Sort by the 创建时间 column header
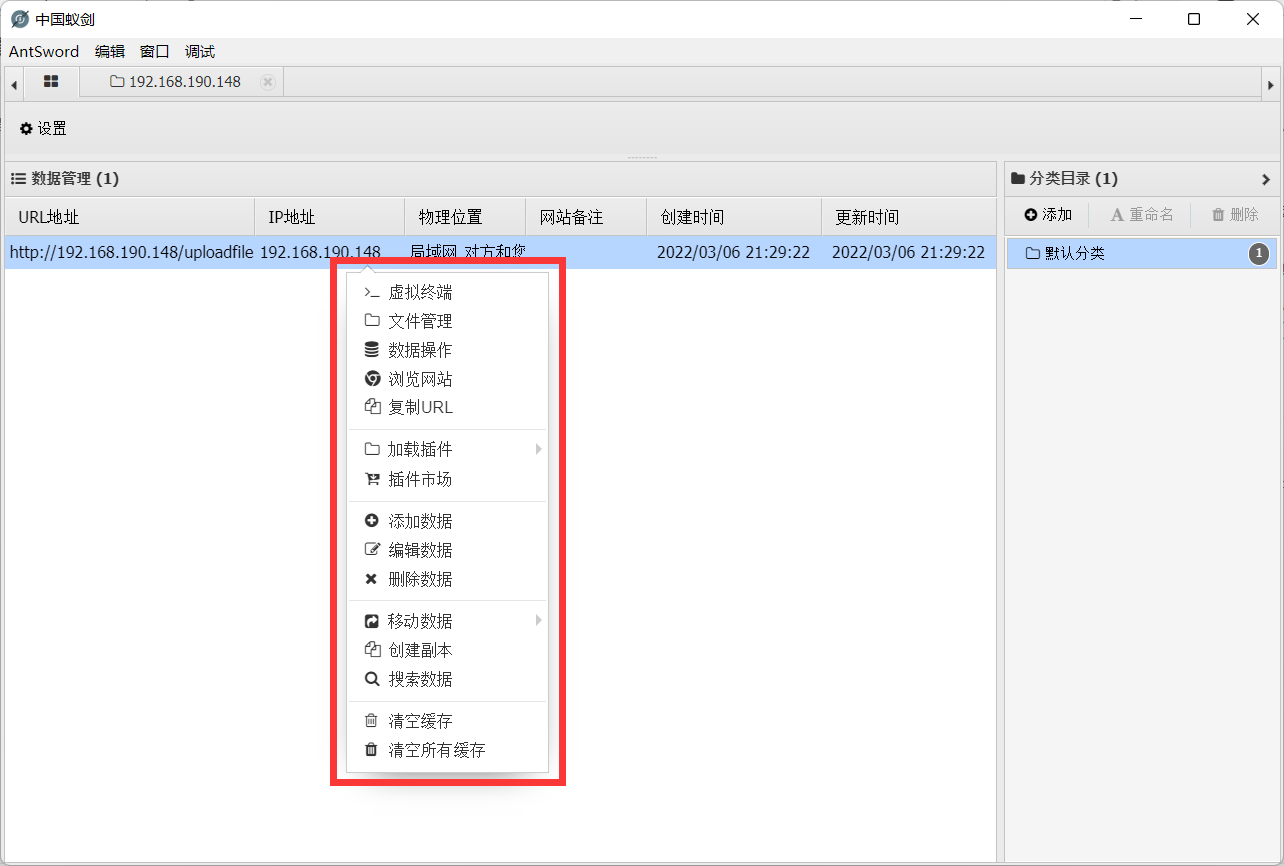Viewport: 1284px width, 866px height. pos(734,217)
